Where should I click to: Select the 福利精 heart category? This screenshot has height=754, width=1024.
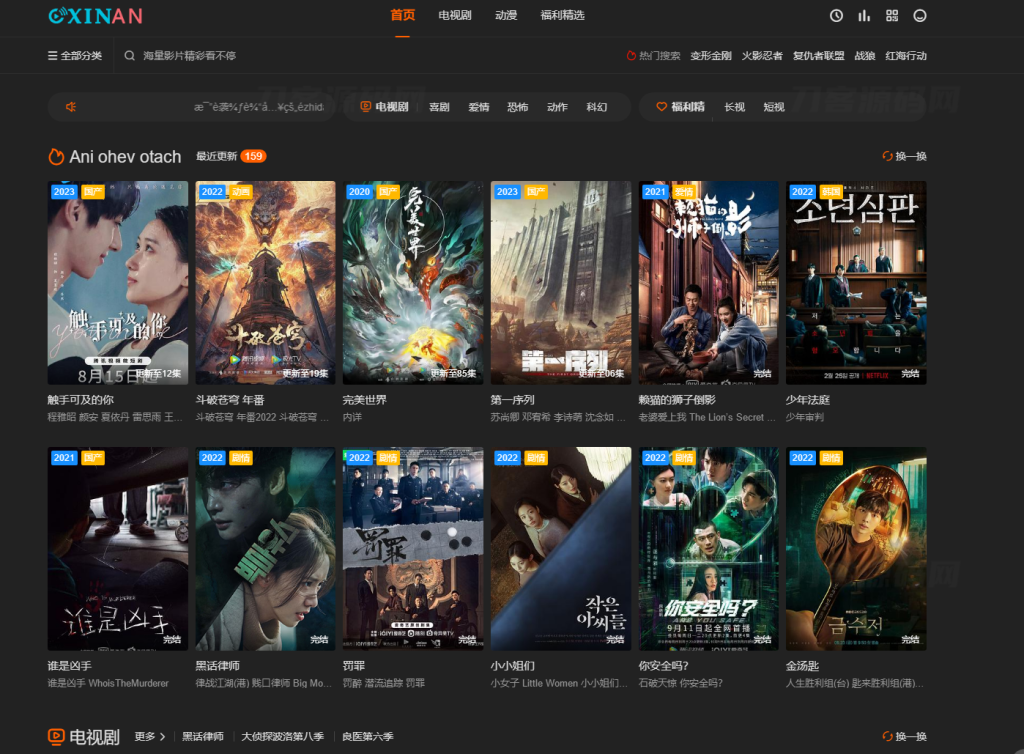pyautogui.click(x=680, y=107)
